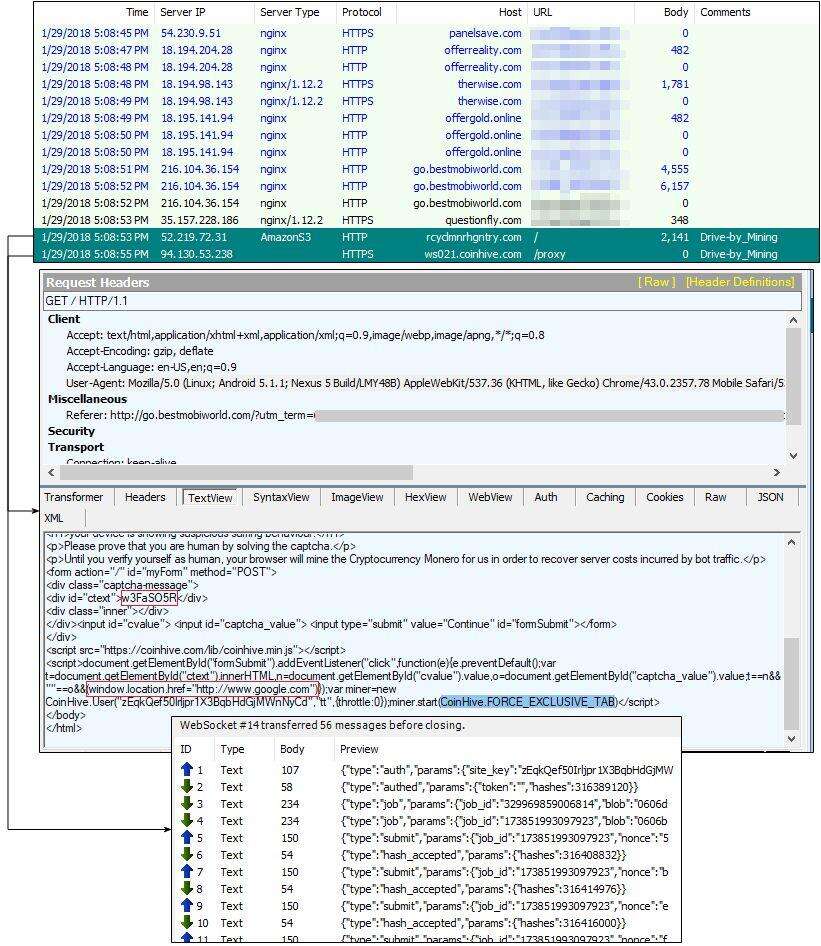Show the HexView tab
821x946 pixels.
pos(425,497)
